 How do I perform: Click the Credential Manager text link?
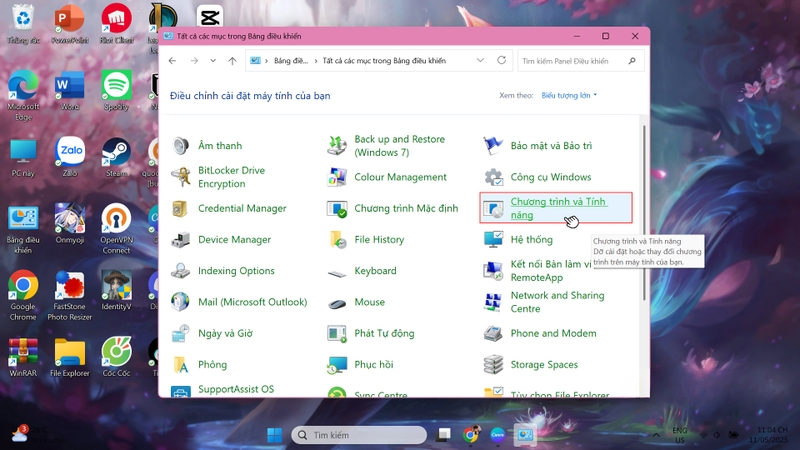242,208
